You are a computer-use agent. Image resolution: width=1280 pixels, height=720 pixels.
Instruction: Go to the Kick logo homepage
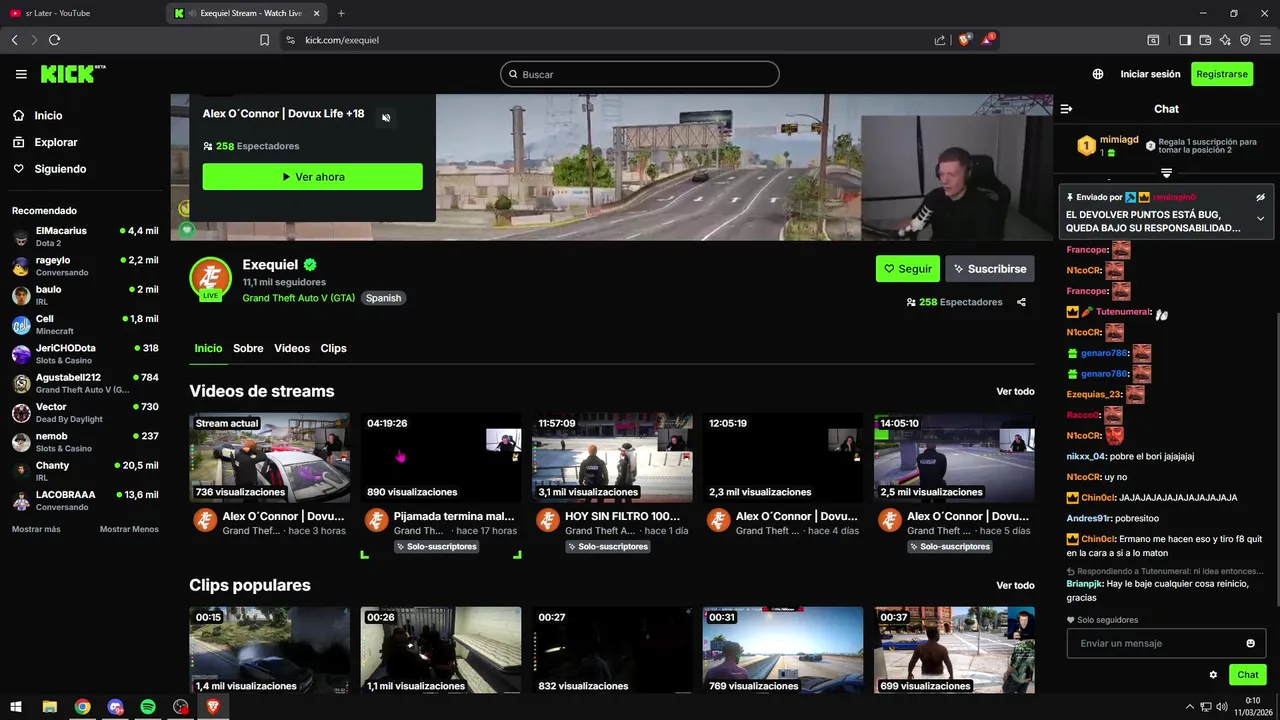(x=73, y=74)
